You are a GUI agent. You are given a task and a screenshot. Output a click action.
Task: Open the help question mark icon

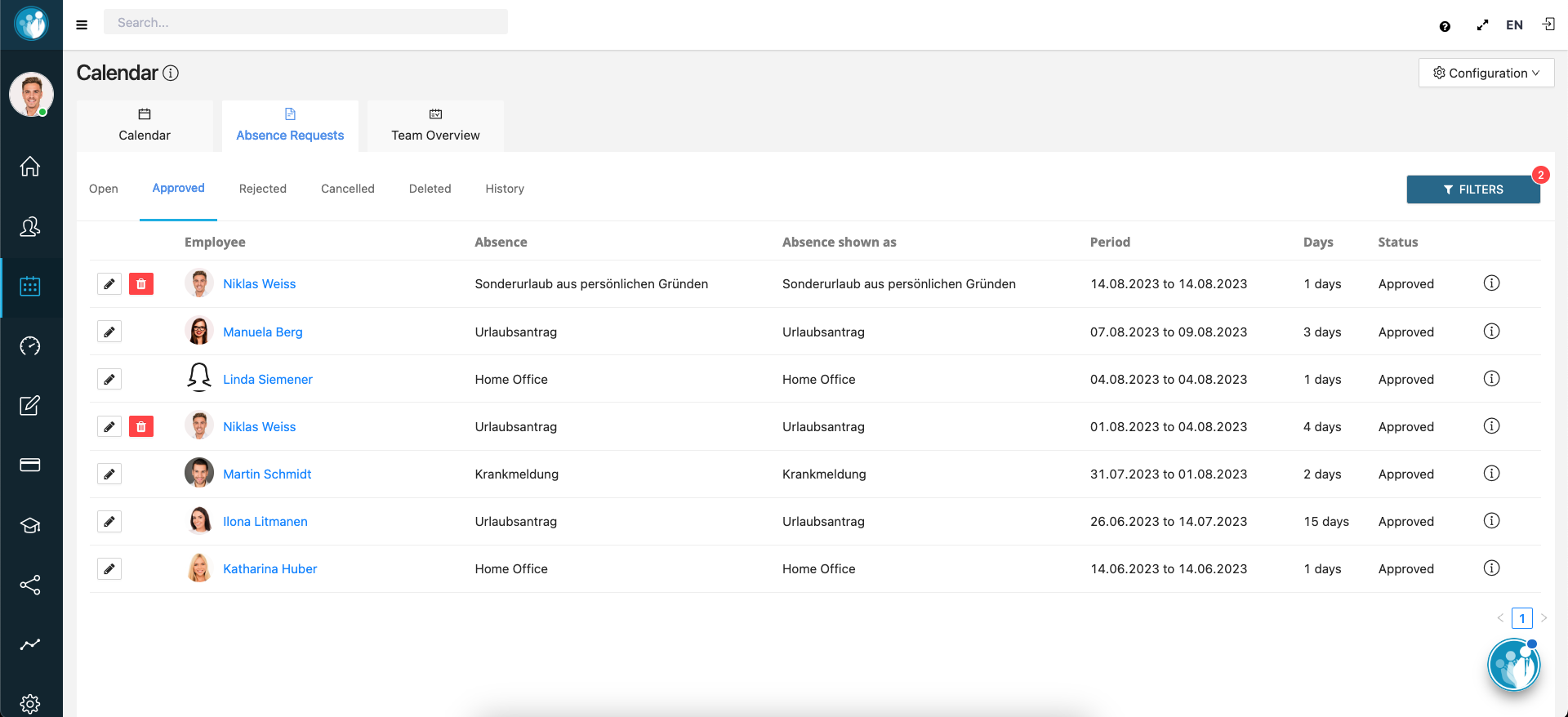coord(1445,26)
